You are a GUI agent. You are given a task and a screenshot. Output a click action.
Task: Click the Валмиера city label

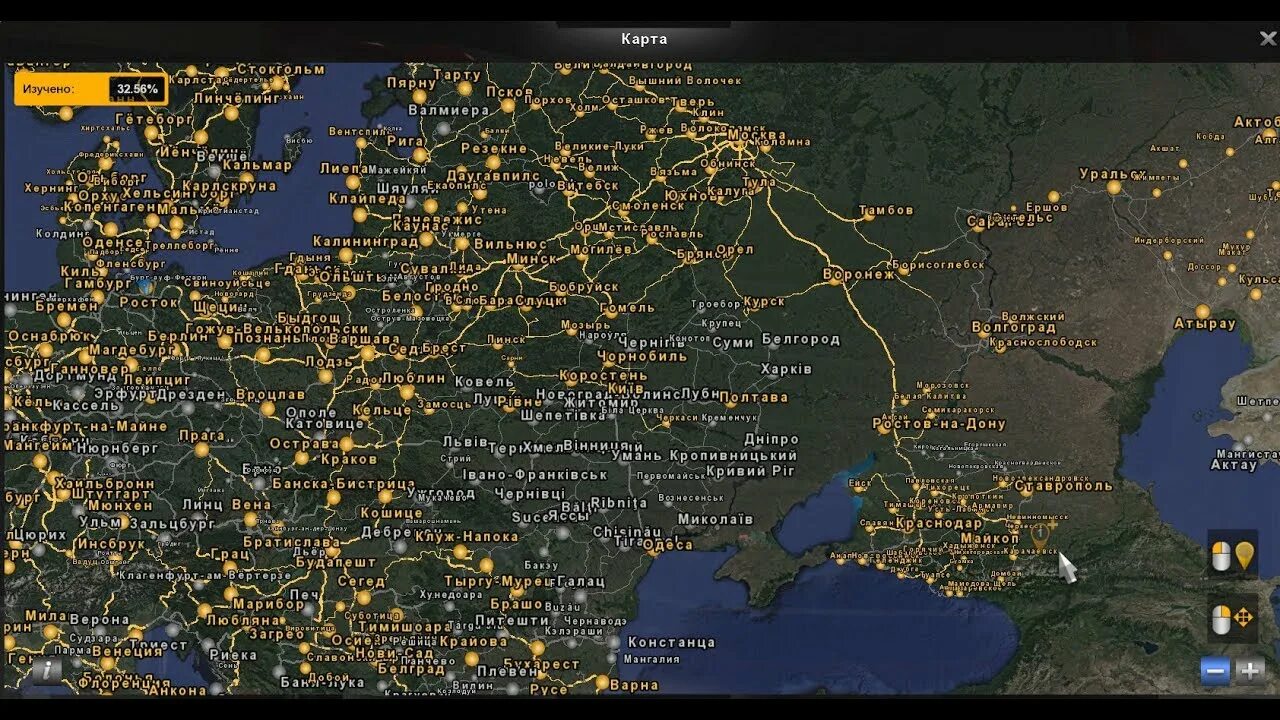click(x=449, y=110)
